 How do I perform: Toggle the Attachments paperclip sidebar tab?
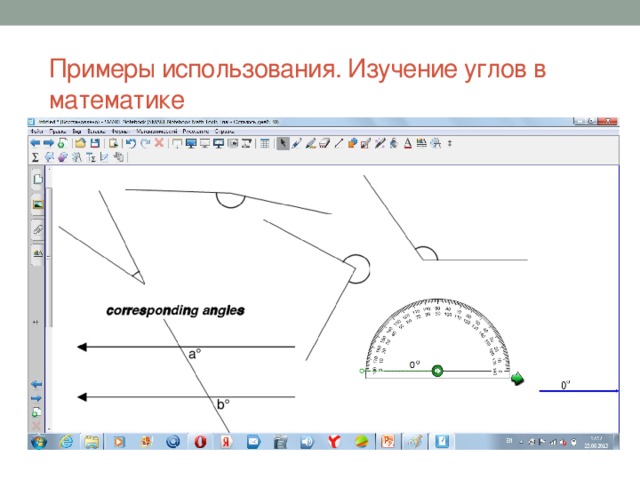pos(37,229)
